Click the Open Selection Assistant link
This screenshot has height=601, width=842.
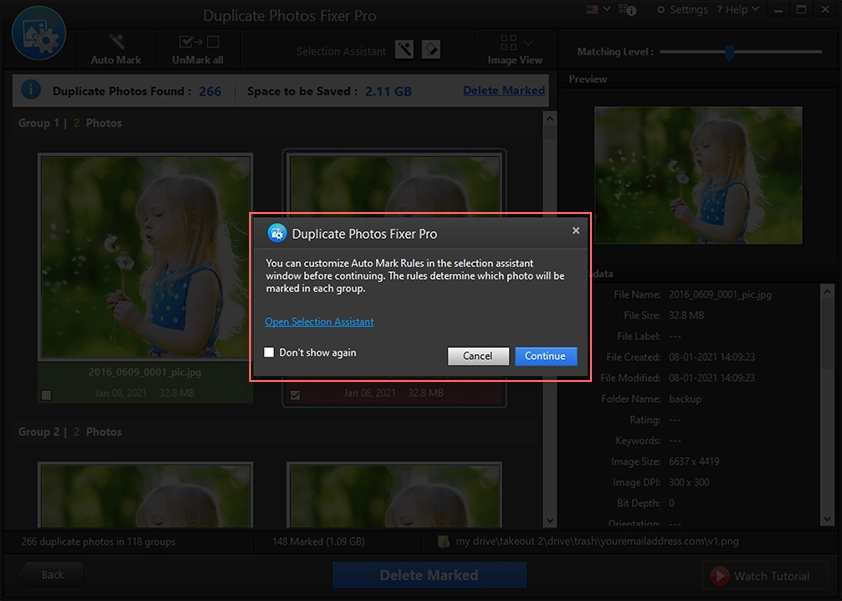pyautogui.click(x=319, y=322)
